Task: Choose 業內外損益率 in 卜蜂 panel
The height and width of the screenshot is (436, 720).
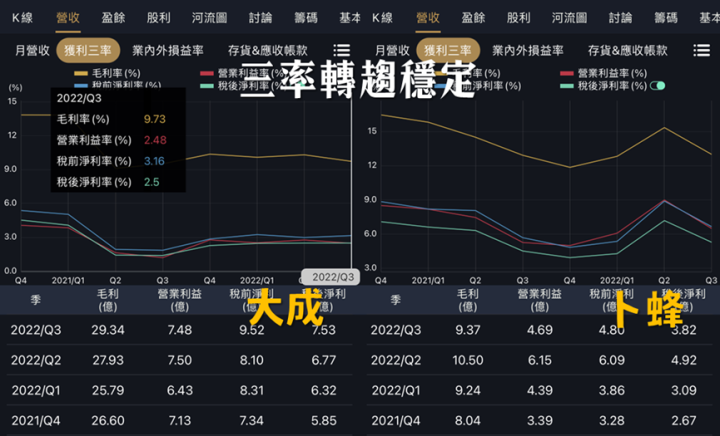Action: click(x=528, y=50)
